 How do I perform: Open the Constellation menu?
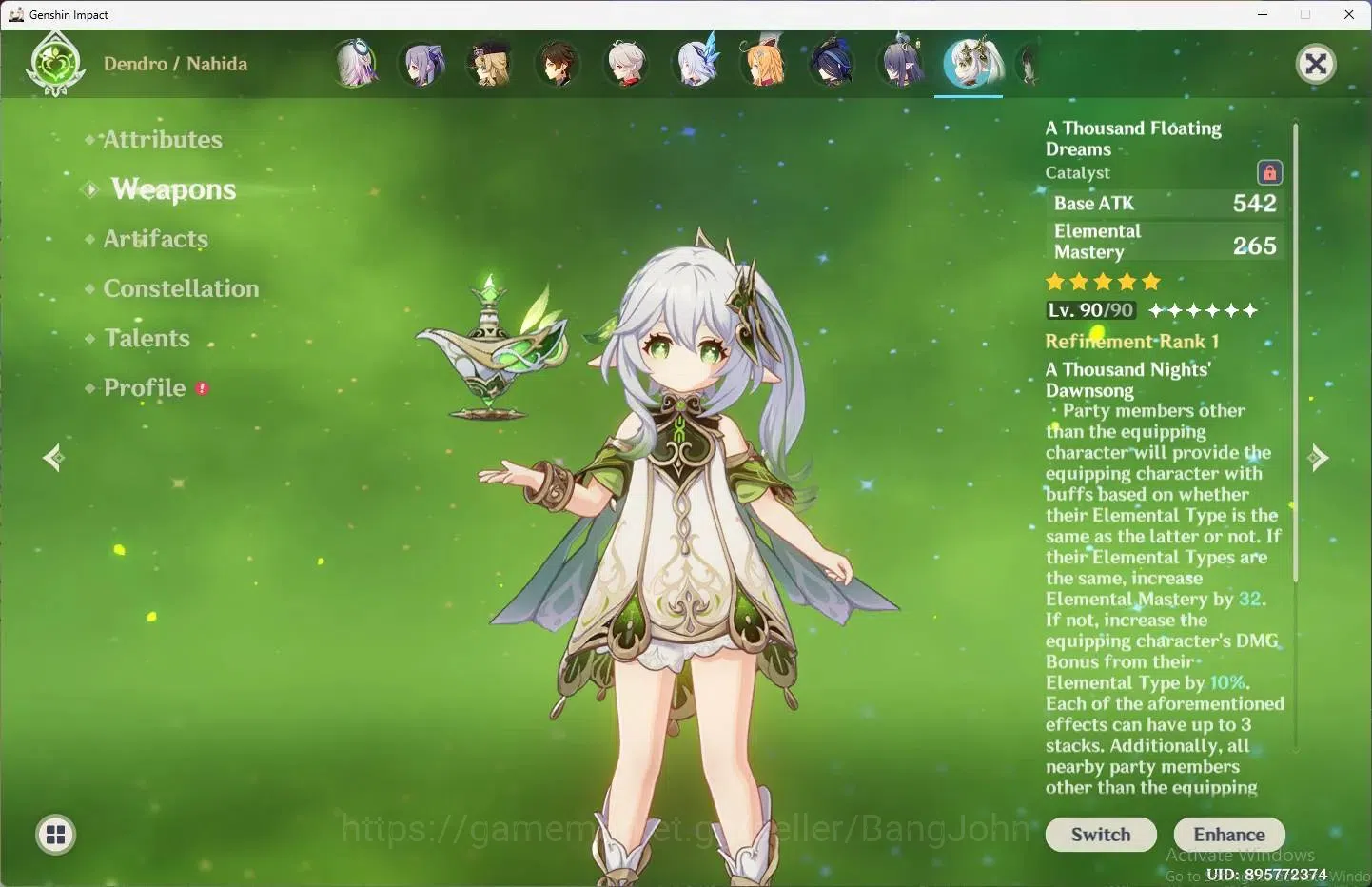[181, 288]
